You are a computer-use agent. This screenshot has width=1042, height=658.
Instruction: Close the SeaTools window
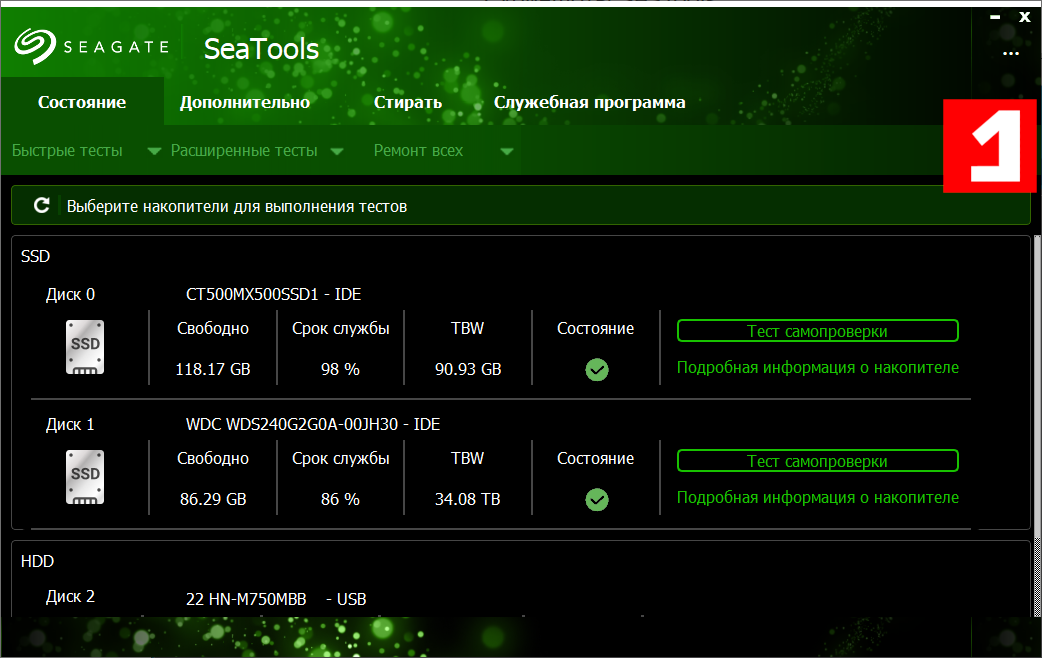click(1025, 17)
